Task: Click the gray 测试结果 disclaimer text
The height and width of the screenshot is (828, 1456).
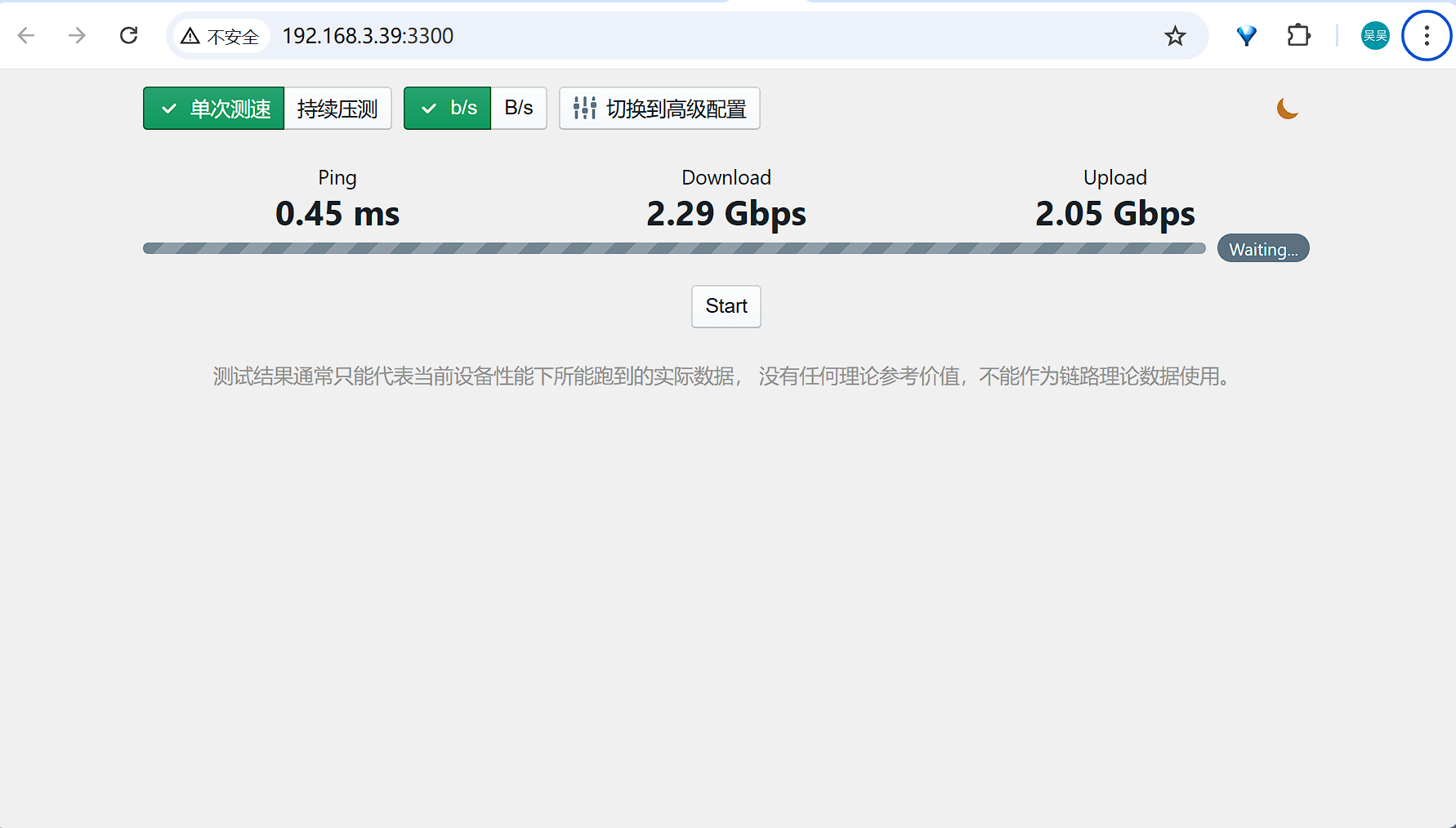Action: pos(722,376)
